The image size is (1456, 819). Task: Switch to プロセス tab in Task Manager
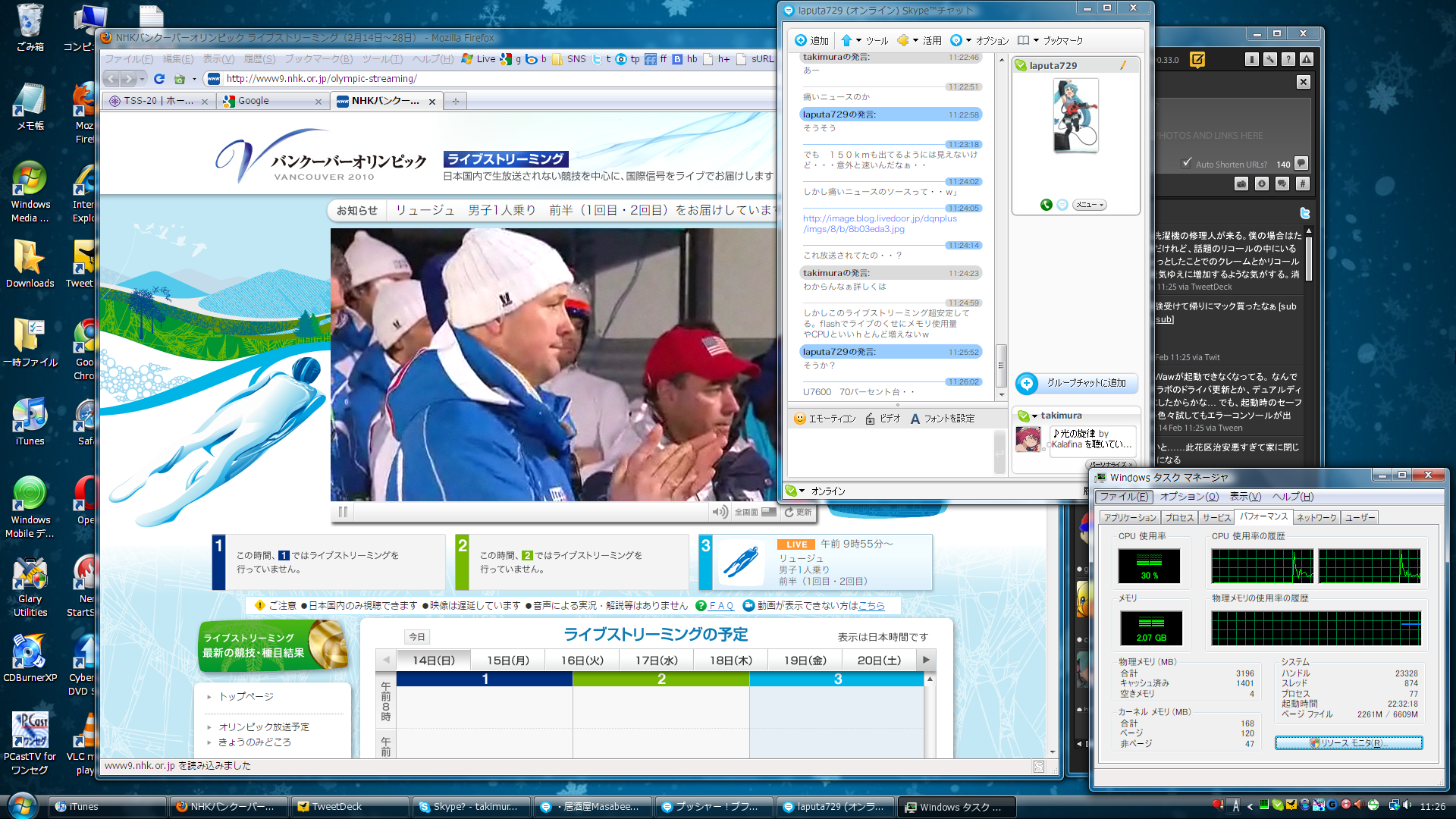point(1179,517)
